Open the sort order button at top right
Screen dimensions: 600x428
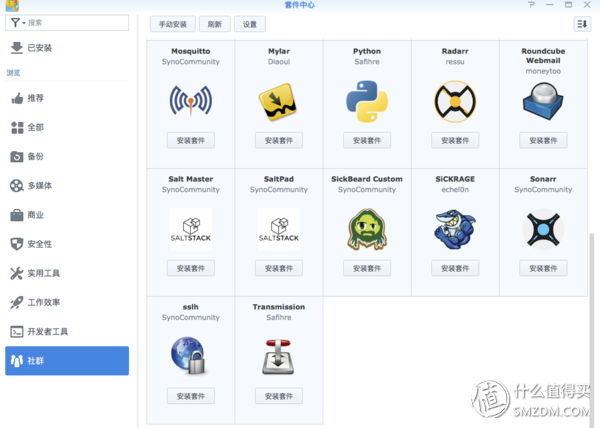tap(582, 23)
